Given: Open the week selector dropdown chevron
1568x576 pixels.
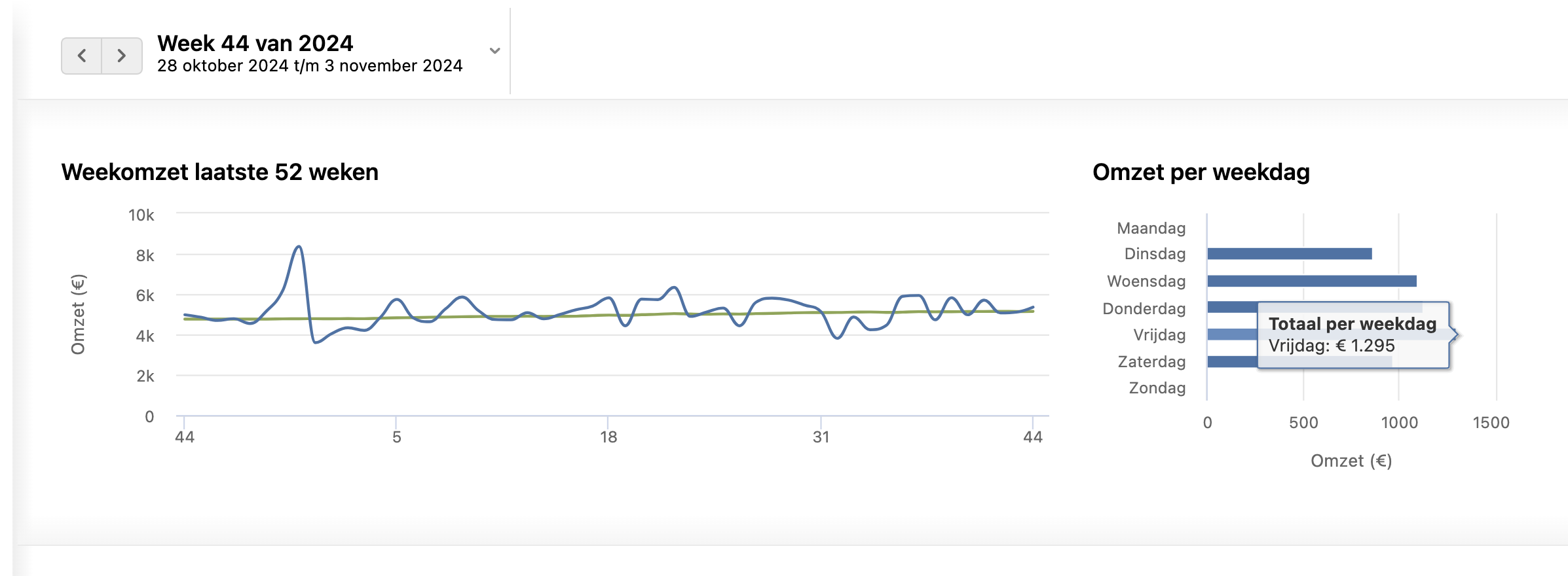Looking at the screenshot, I should (495, 50).
